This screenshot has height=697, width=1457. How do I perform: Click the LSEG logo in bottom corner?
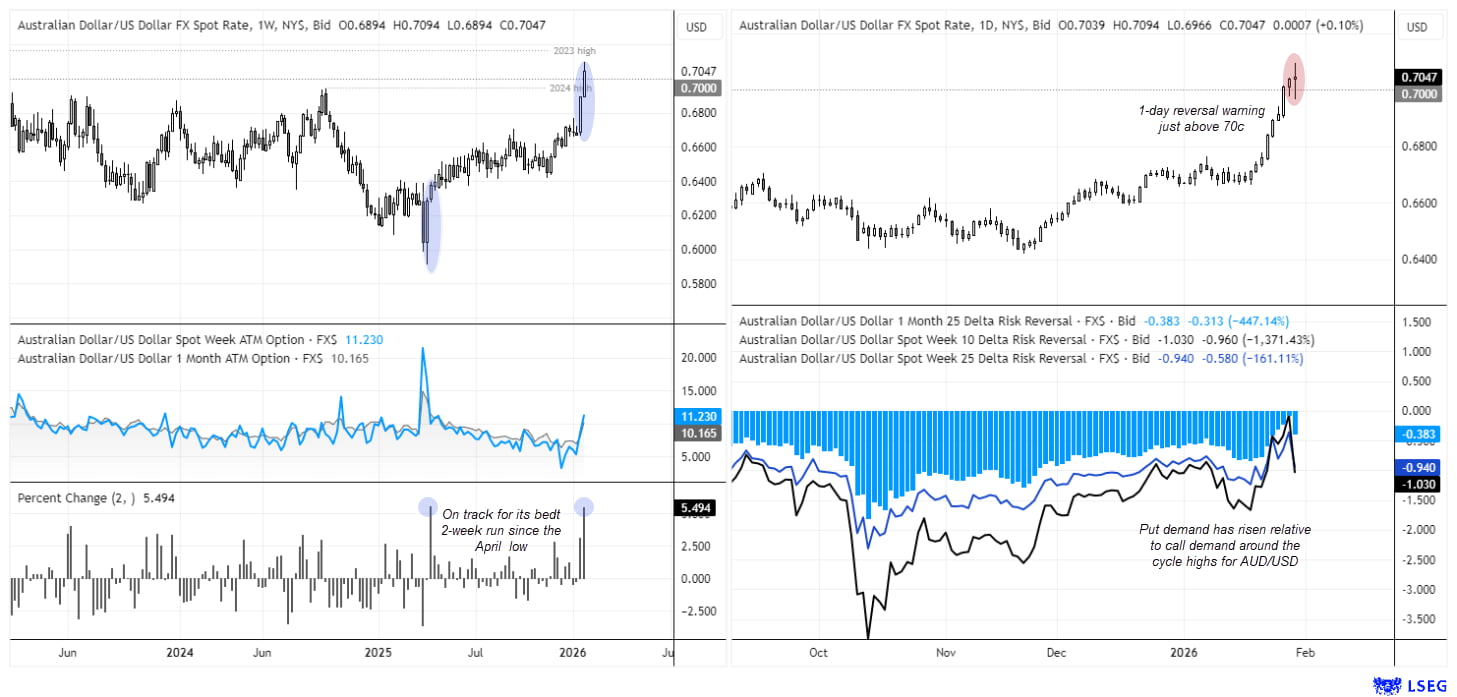(x=1411, y=685)
